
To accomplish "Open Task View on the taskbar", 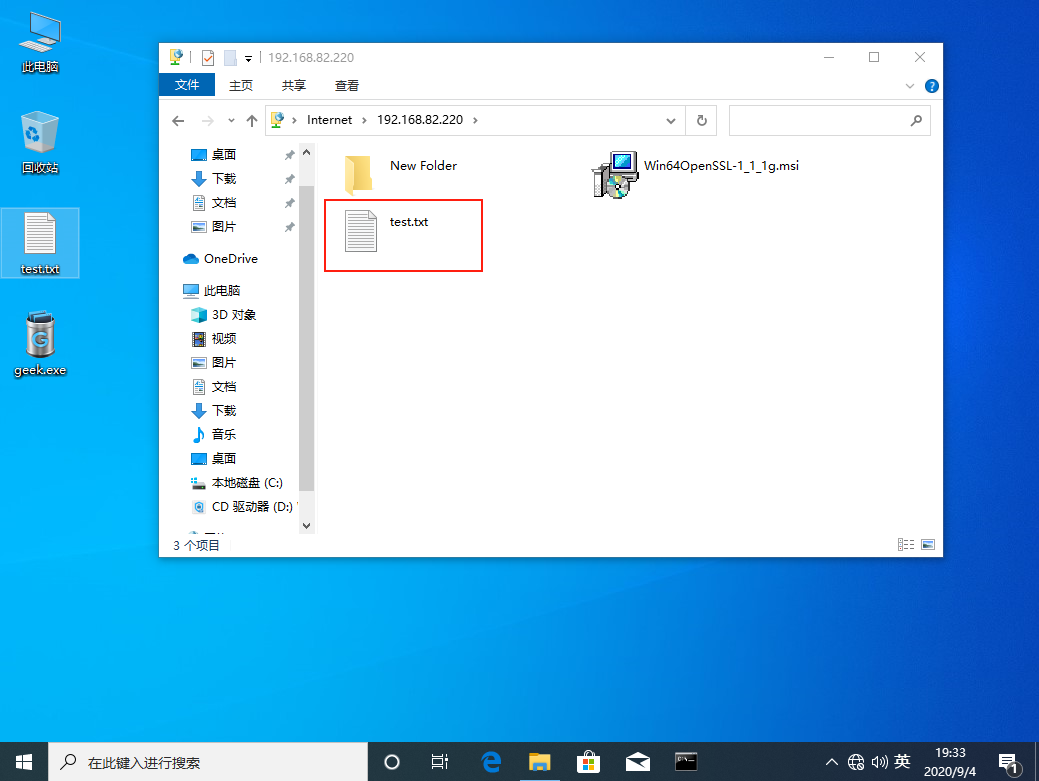I will [x=439, y=762].
